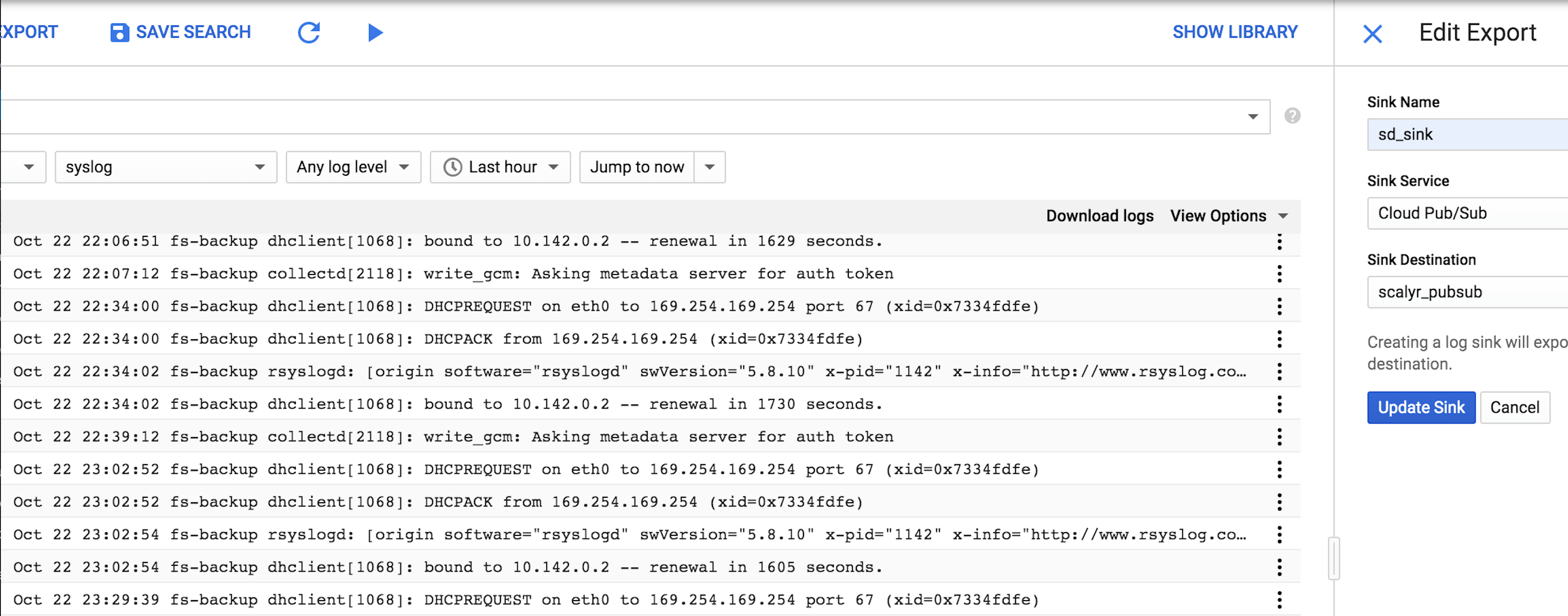Click the Update Sink button
Screen dimensions: 1568x616
coord(1421,407)
